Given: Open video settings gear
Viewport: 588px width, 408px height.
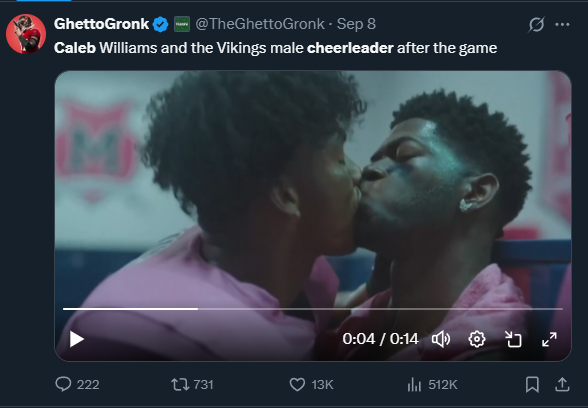Looking at the screenshot, I should 477,339.
